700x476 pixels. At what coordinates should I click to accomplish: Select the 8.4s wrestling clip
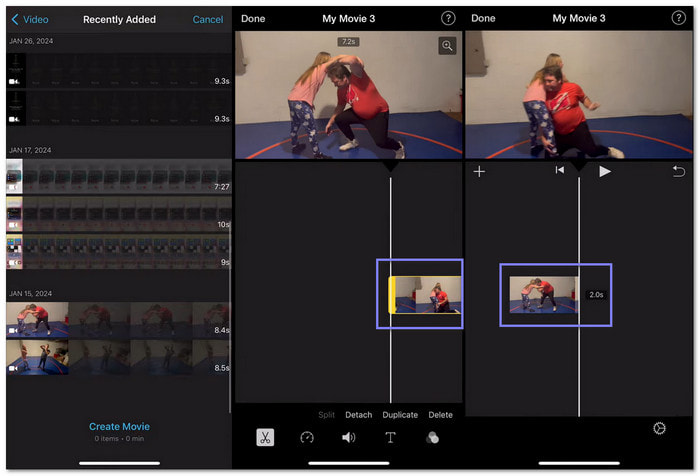pyautogui.click(x=119, y=320)
